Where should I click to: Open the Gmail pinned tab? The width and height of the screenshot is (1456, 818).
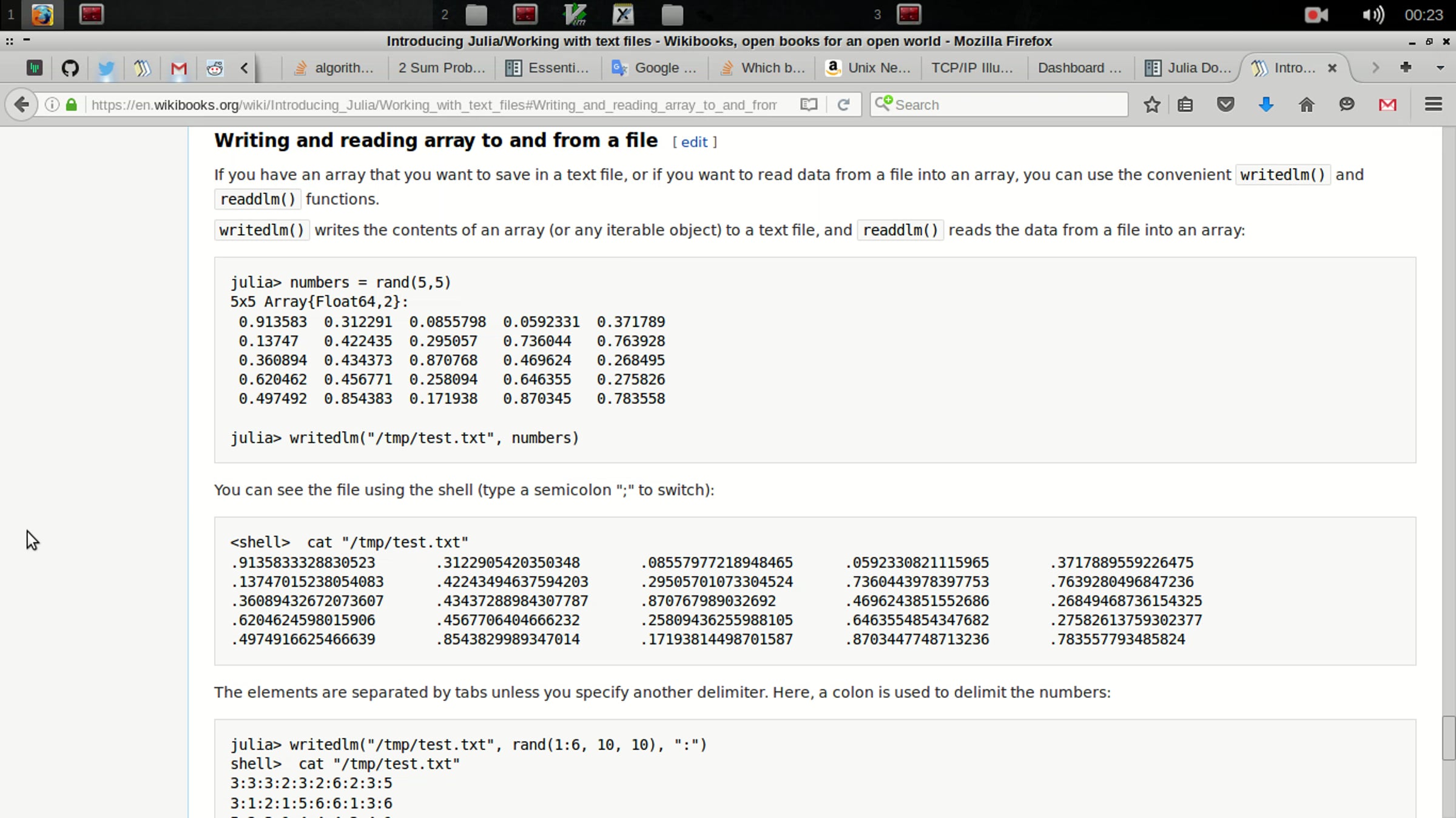[x=178, y=68]
